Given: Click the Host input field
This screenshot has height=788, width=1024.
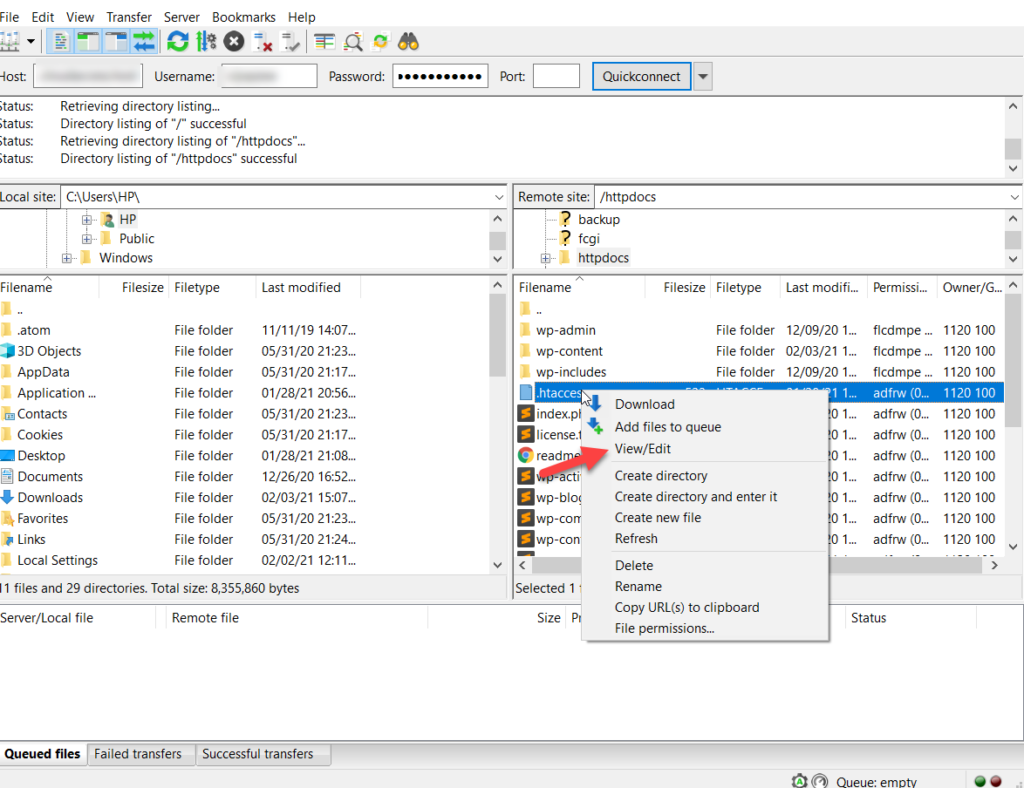Looking at the screenshot, I should [88, 76].
